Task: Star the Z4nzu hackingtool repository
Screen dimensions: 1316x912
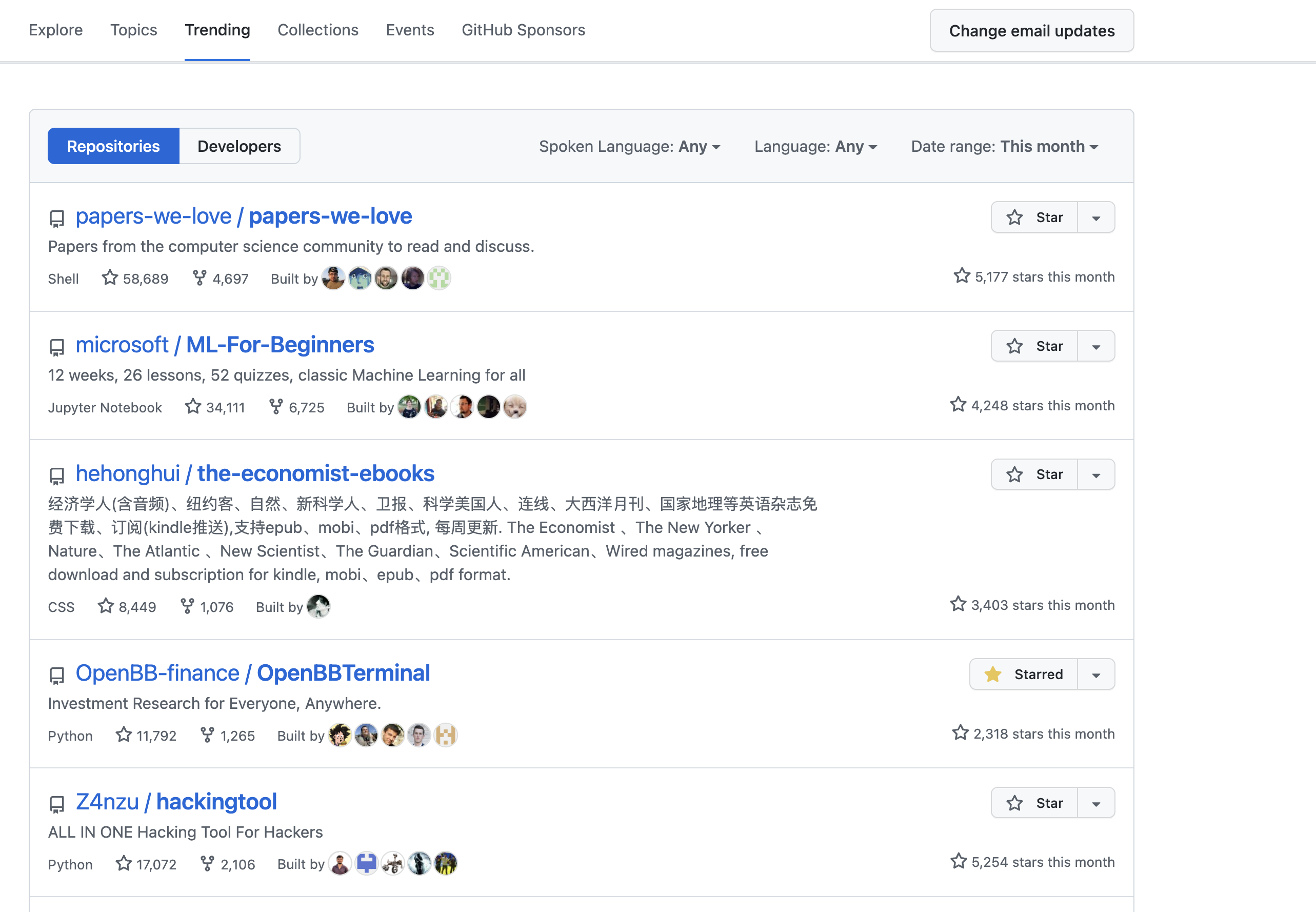Action: pyautogui.click(x=1034, y=803)
